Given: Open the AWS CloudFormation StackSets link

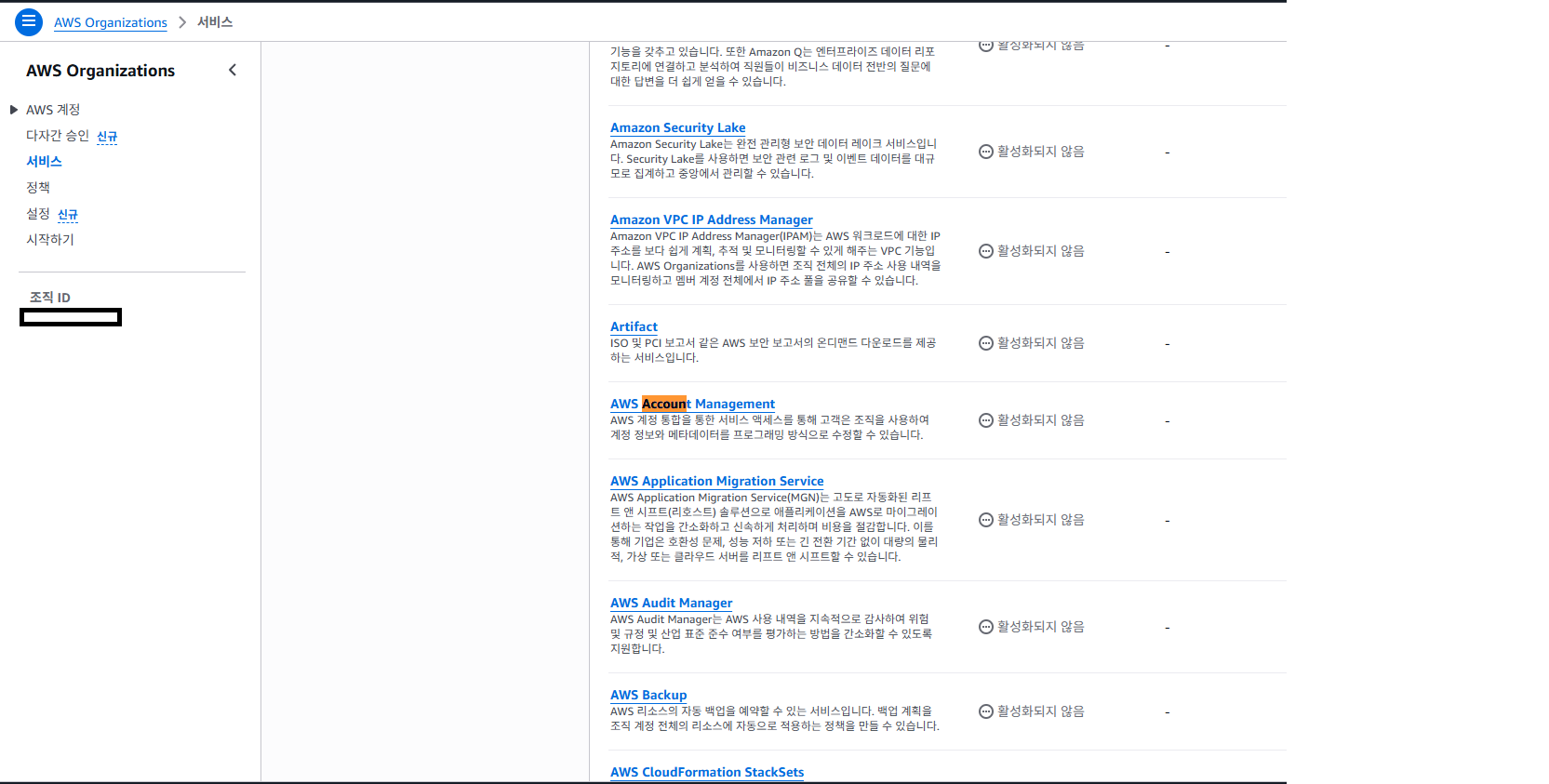Looking at the screenshot, I should [x=707, y=772].
